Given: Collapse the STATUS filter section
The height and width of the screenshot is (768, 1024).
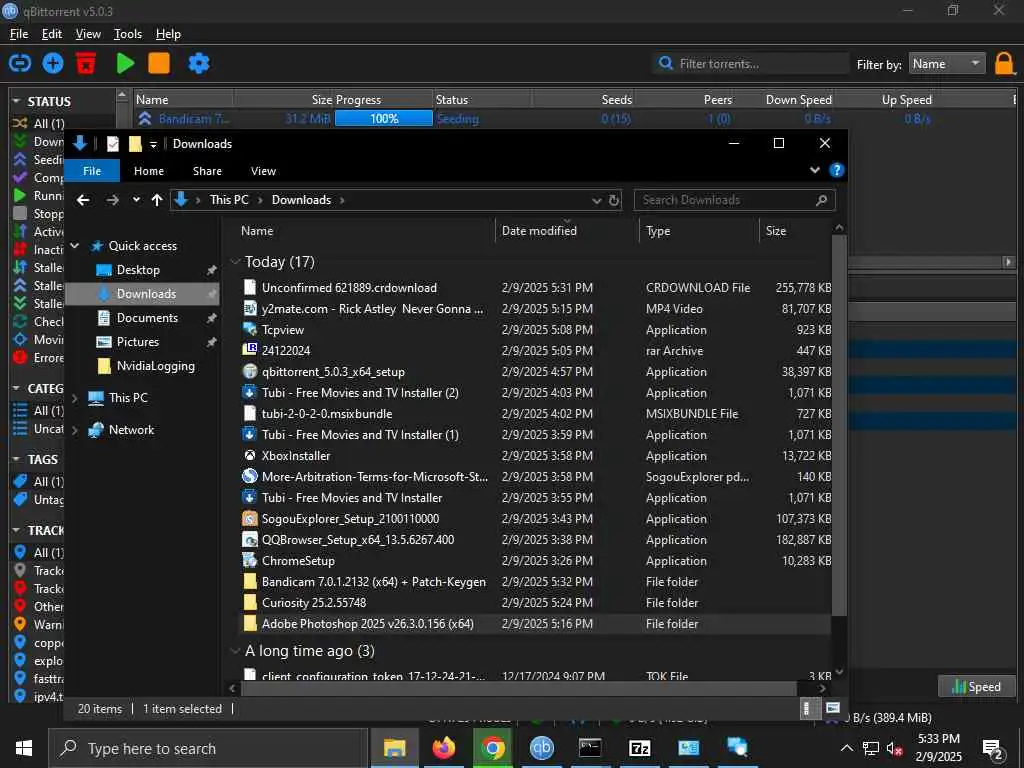Looking at the screenshot, I should (x=16, y=101).
